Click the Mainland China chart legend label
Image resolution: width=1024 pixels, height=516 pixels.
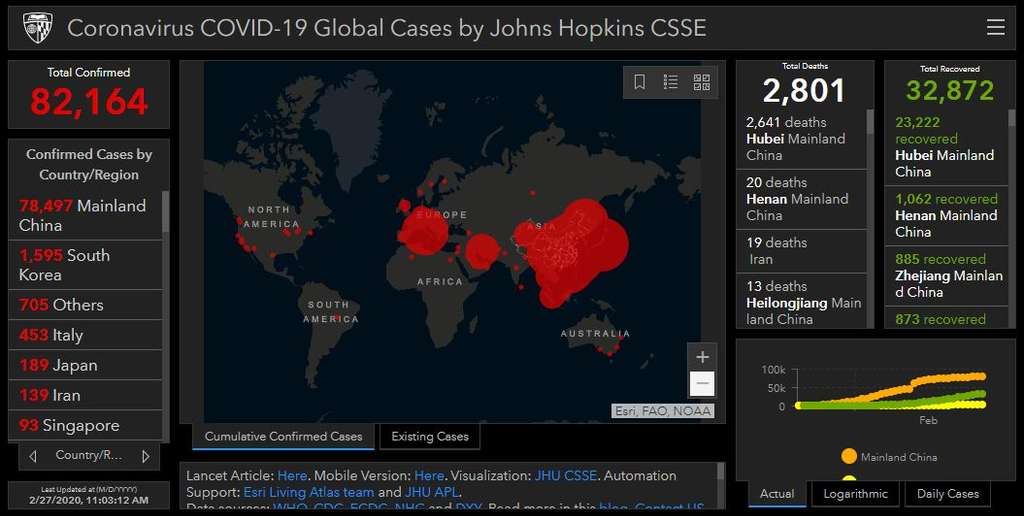point(899,457)
